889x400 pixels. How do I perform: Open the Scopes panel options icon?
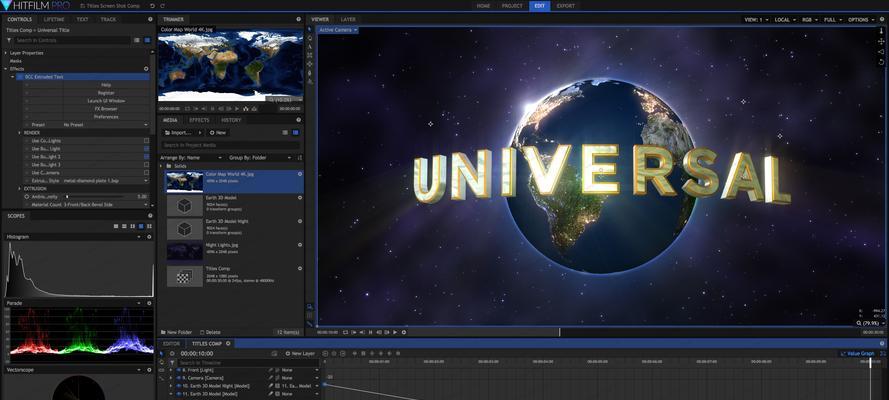point(150,216)
